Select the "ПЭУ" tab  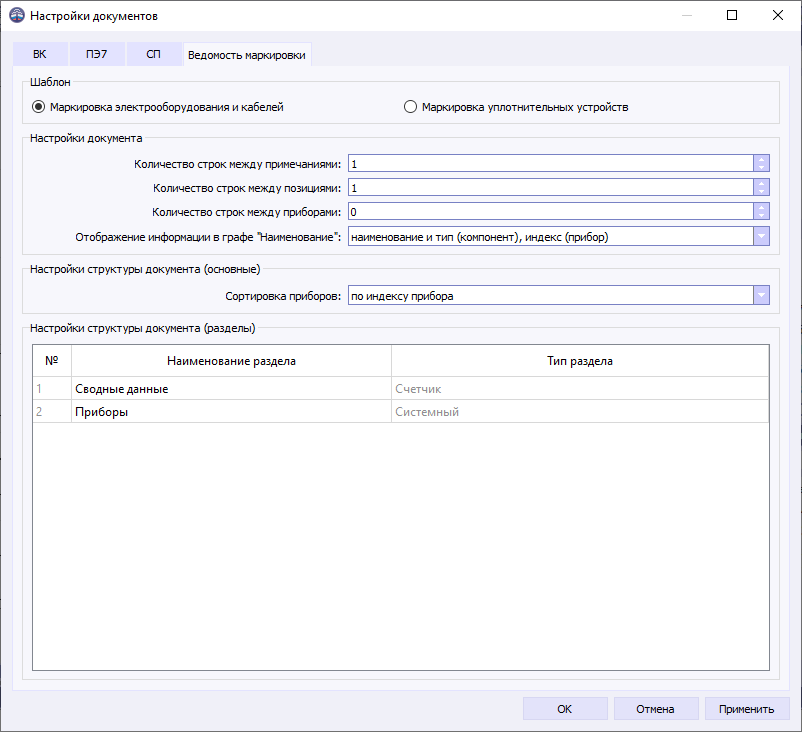(97, 54)
